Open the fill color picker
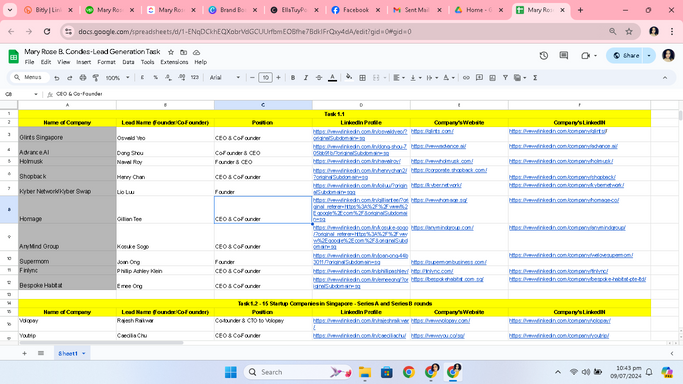 tap(349, 77)
